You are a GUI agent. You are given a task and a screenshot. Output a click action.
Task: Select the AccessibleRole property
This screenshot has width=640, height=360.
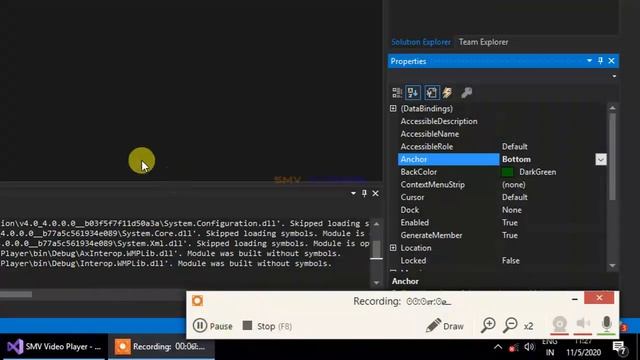427,147
